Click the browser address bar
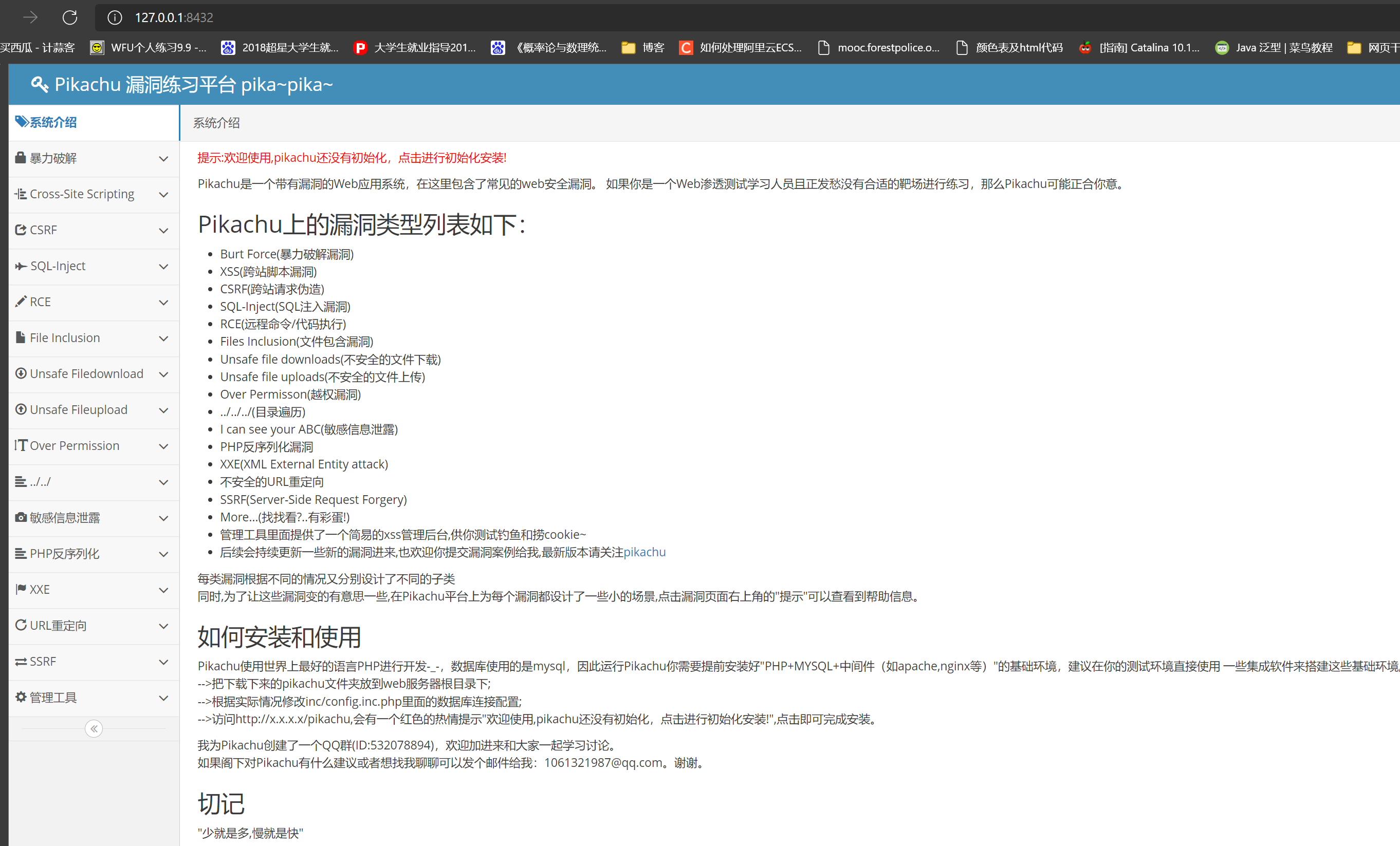 pyautogui.click(x=174, y=17)
